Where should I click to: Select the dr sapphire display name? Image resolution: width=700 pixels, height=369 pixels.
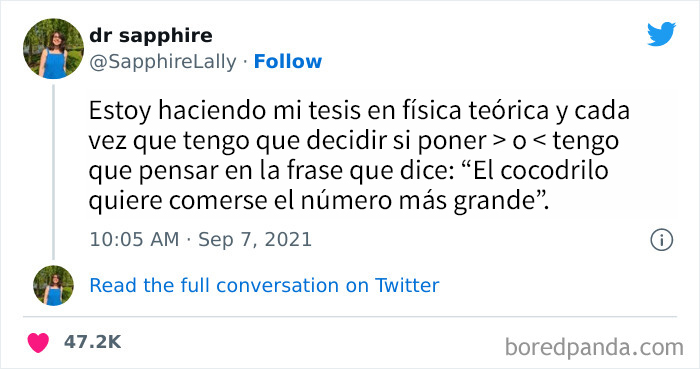[151, 36]
